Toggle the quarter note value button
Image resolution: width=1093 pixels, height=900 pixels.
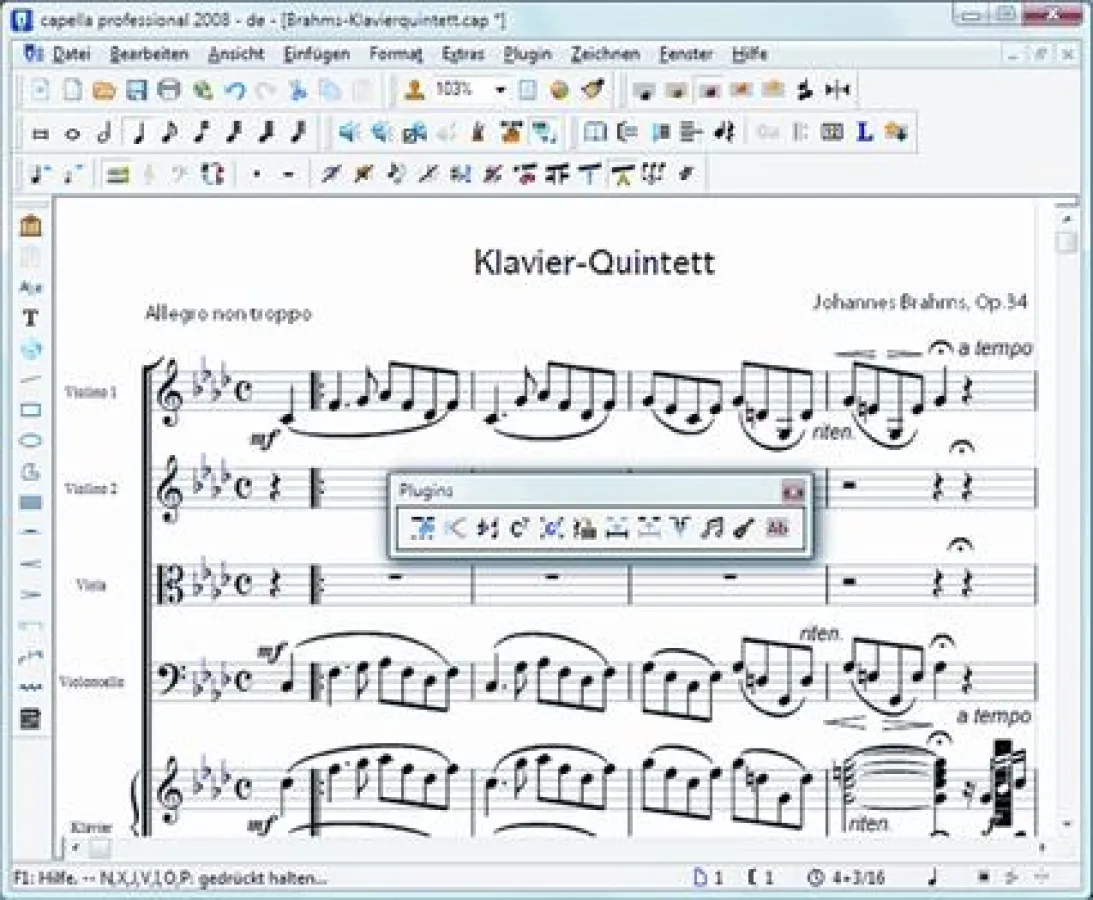pos(138,132)
